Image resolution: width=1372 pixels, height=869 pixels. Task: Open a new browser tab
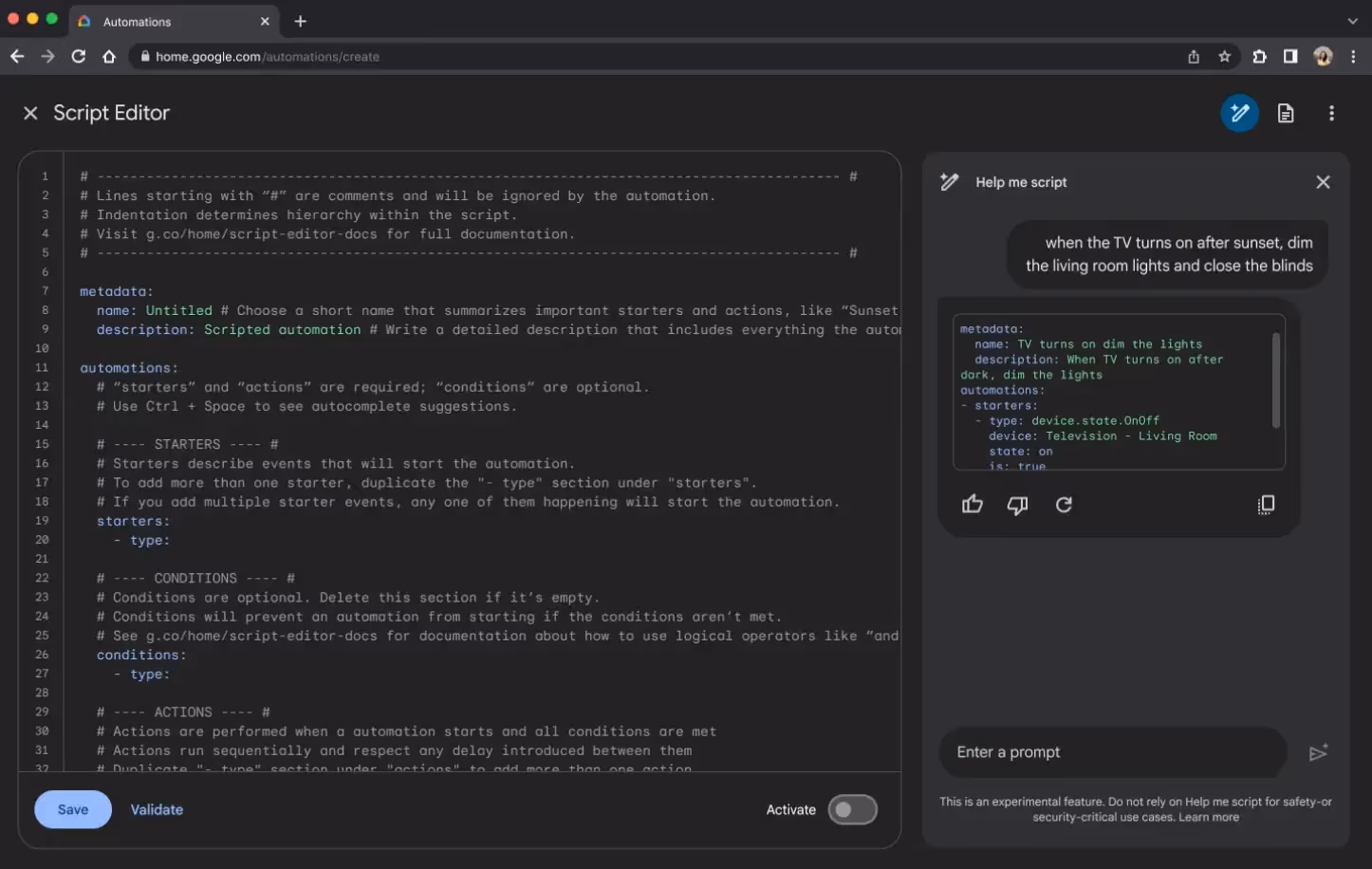(301, 21)
